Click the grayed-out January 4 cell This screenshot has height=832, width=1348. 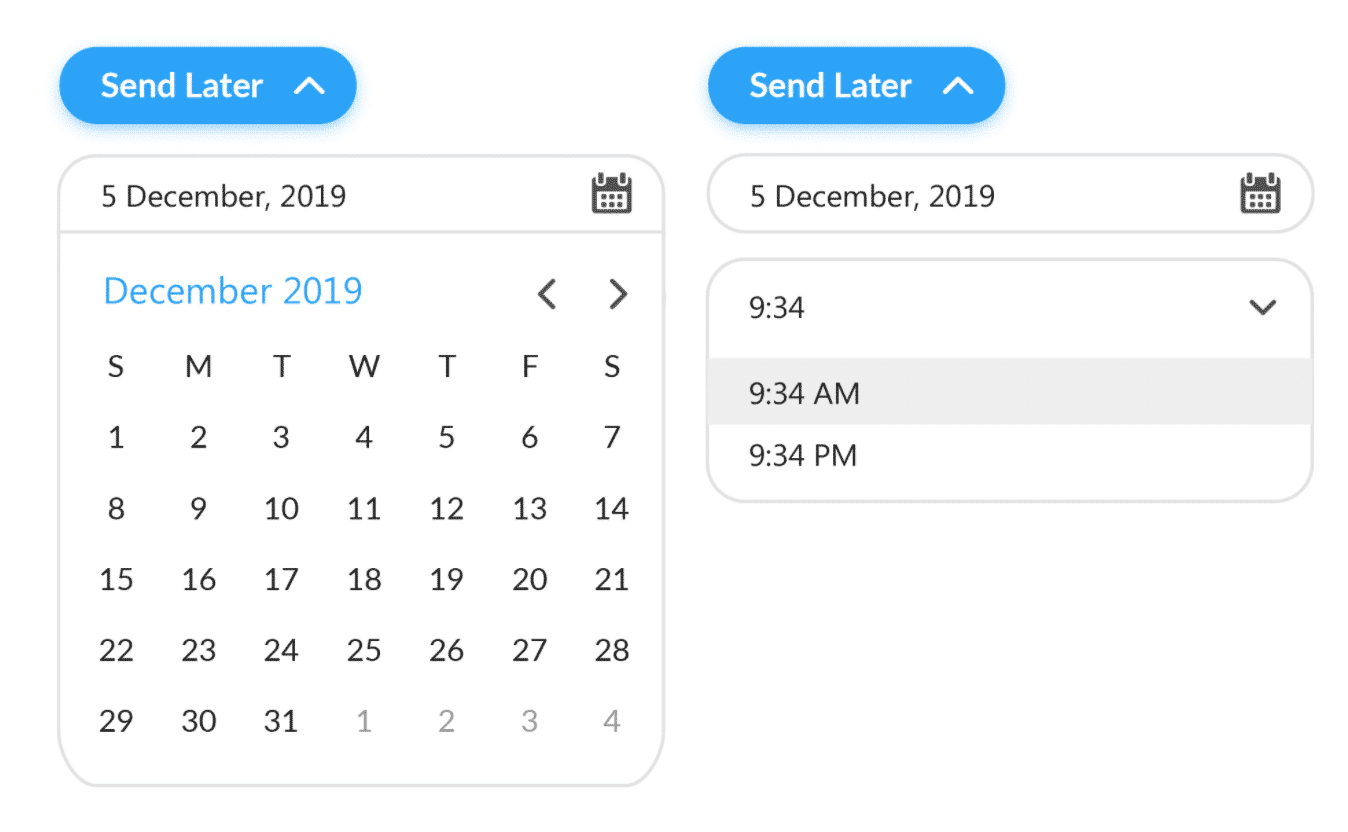pos(611,721)
